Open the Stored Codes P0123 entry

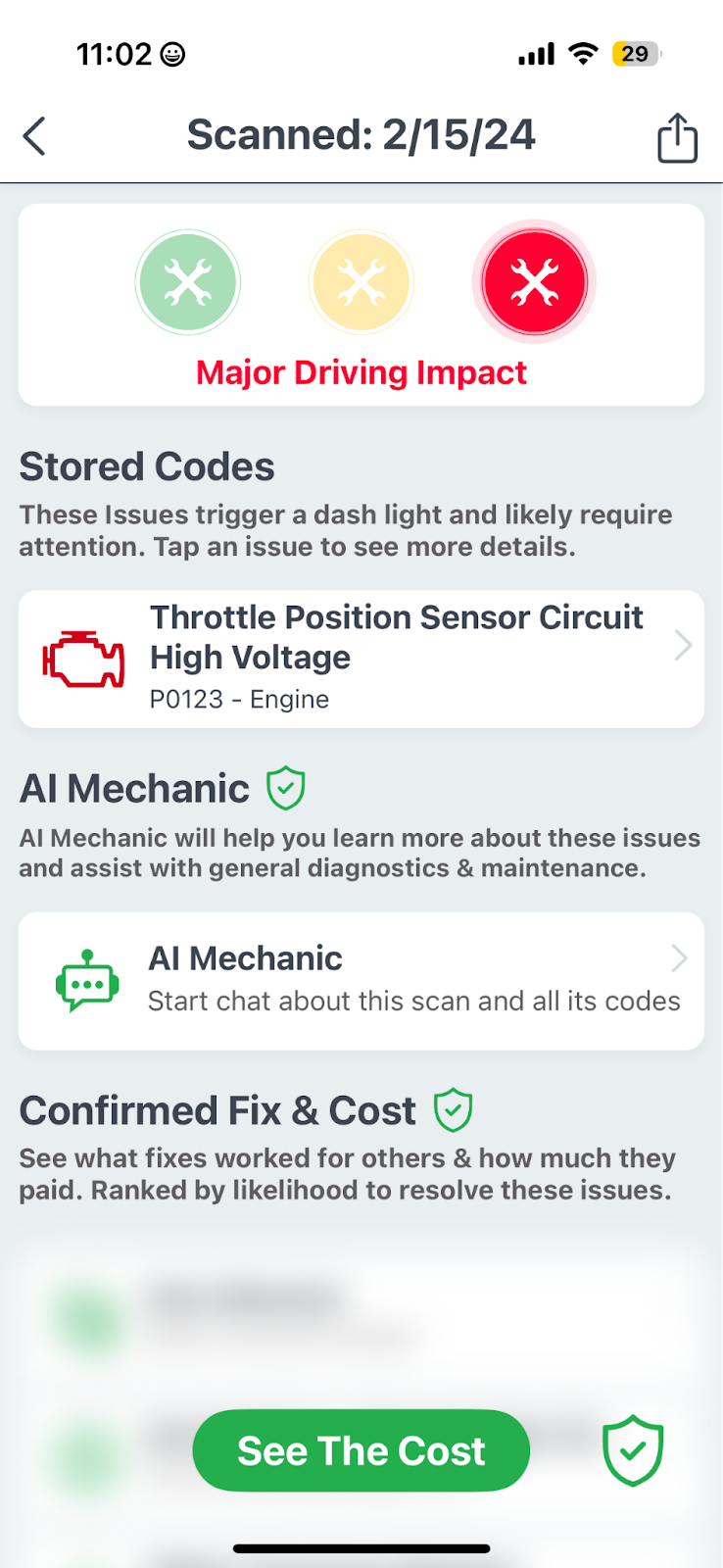point(361,657)
